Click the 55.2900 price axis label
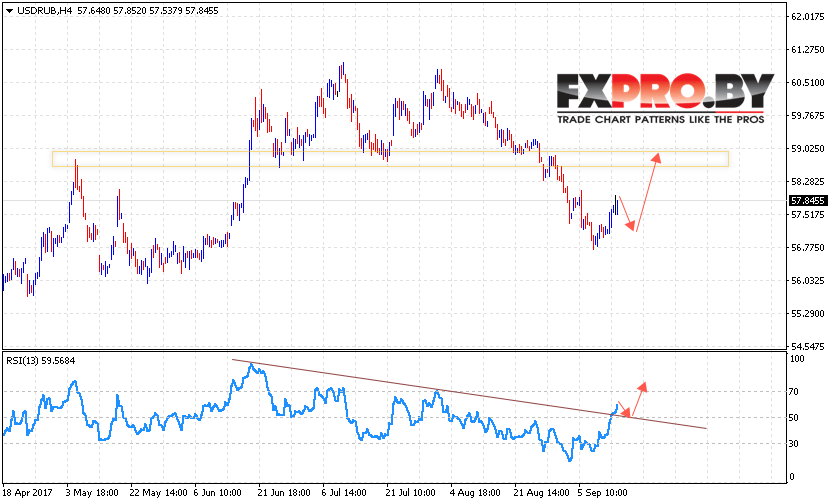The width and height of the screenshot is (829, 504). point(807,314)
